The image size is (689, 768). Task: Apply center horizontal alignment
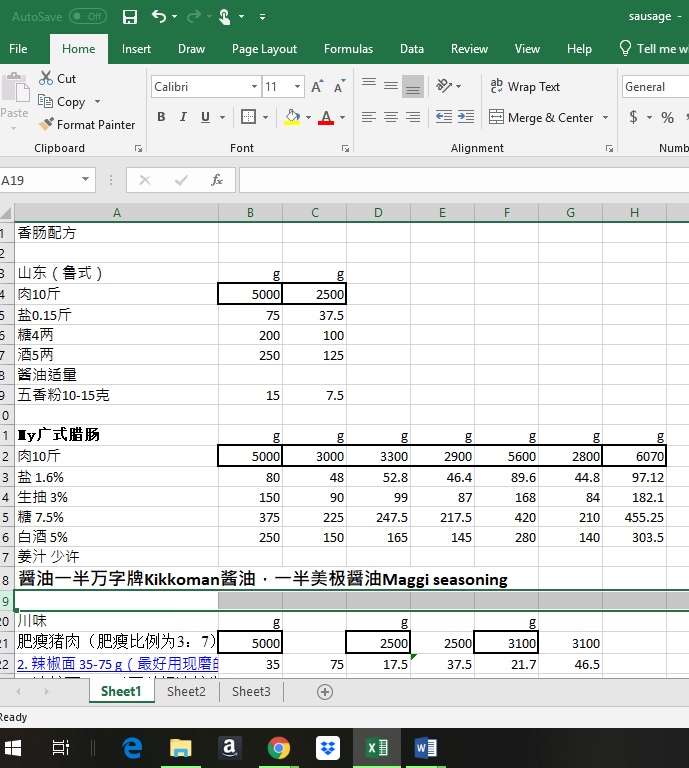(x=390, y=117)
